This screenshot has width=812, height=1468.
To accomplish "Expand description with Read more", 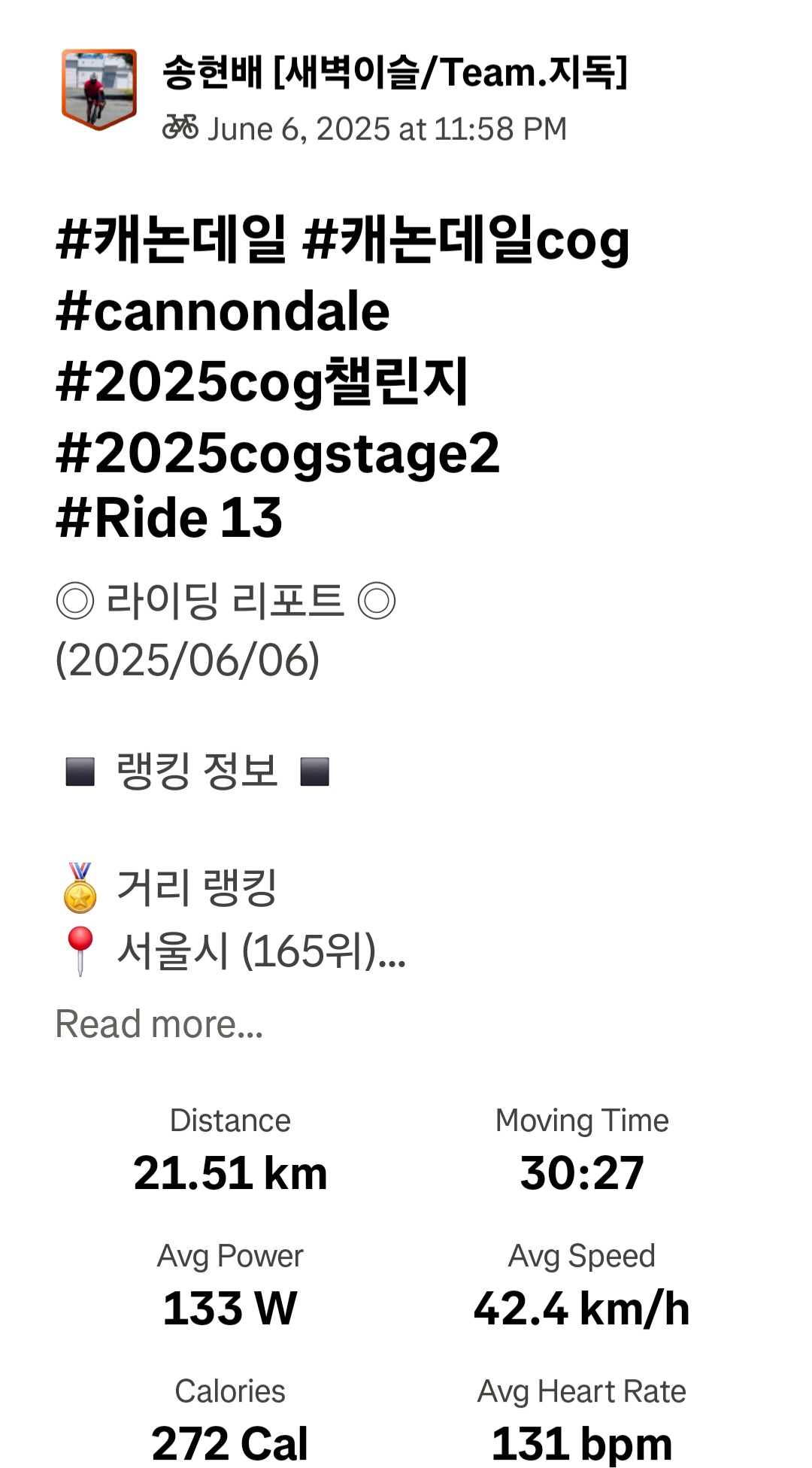I will [159, 1024].
